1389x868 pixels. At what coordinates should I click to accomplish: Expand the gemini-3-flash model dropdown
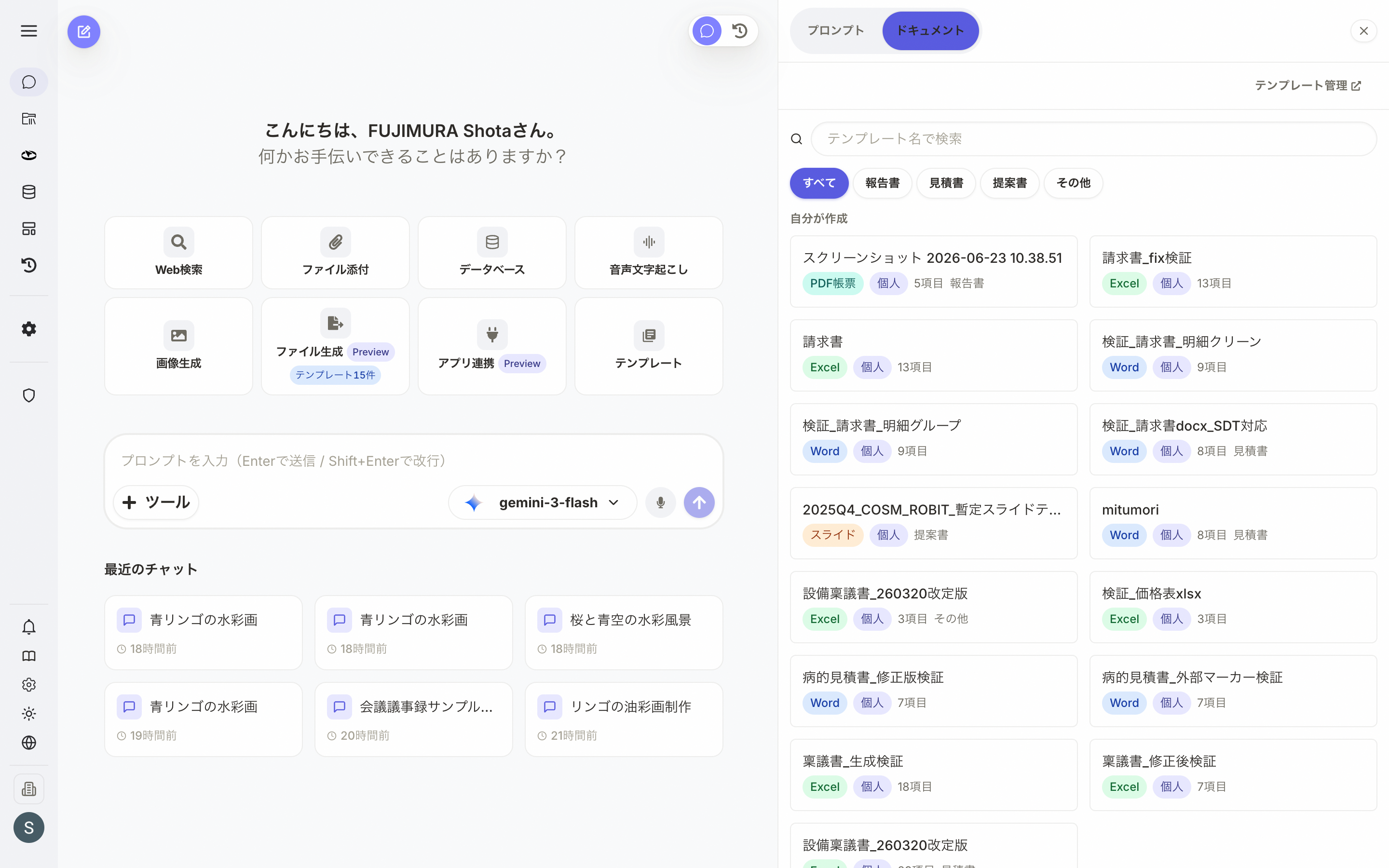[543, 502]
